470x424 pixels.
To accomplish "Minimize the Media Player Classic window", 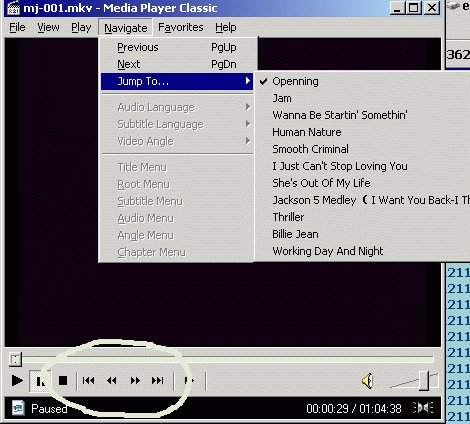I will pyautogui.click(x=397, y=8).
